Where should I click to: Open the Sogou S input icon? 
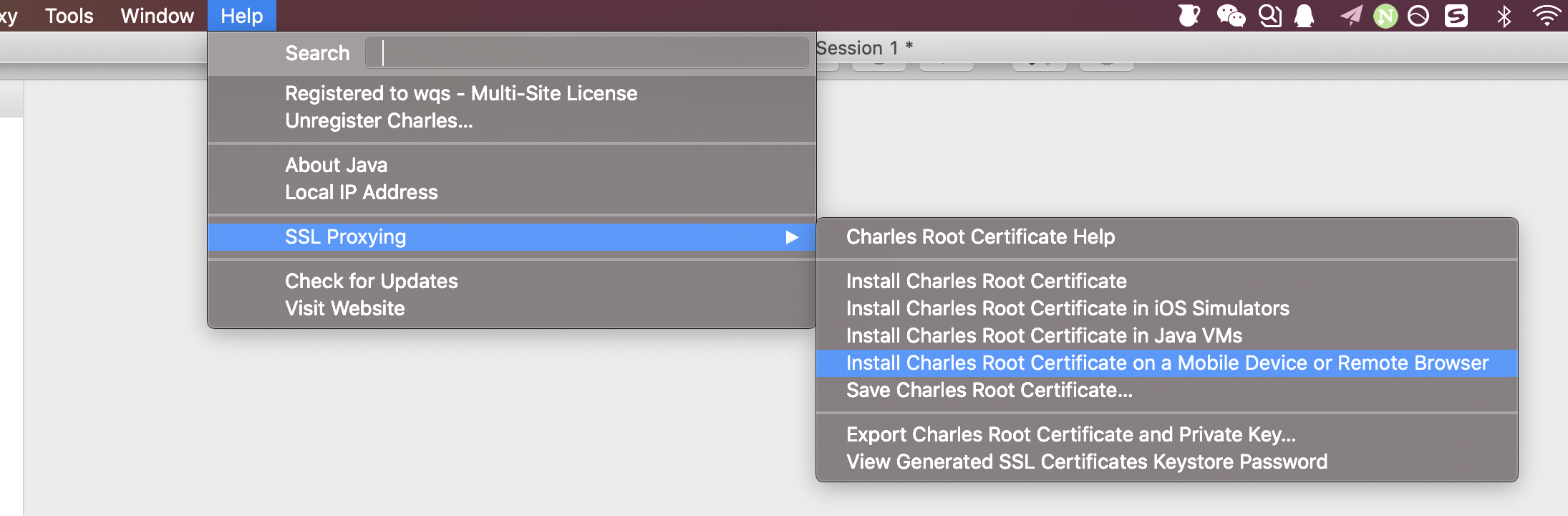coord(1456,16)
